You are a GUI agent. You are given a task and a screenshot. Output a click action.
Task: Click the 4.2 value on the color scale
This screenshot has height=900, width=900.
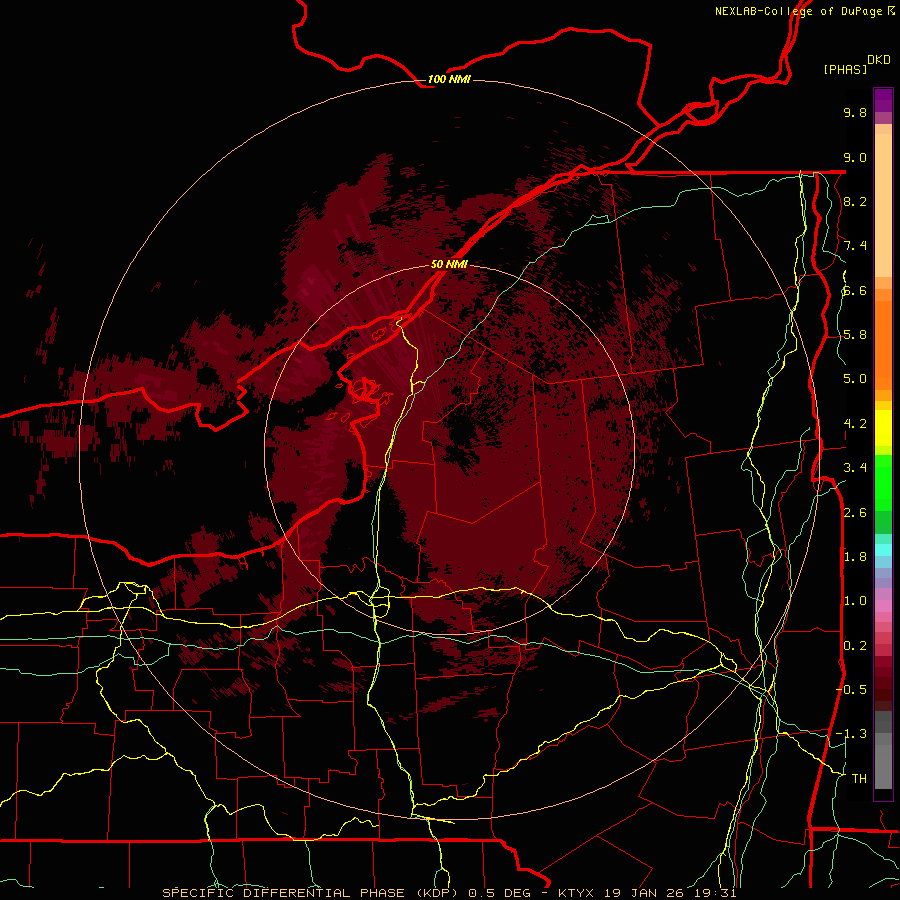coord(855,424)
